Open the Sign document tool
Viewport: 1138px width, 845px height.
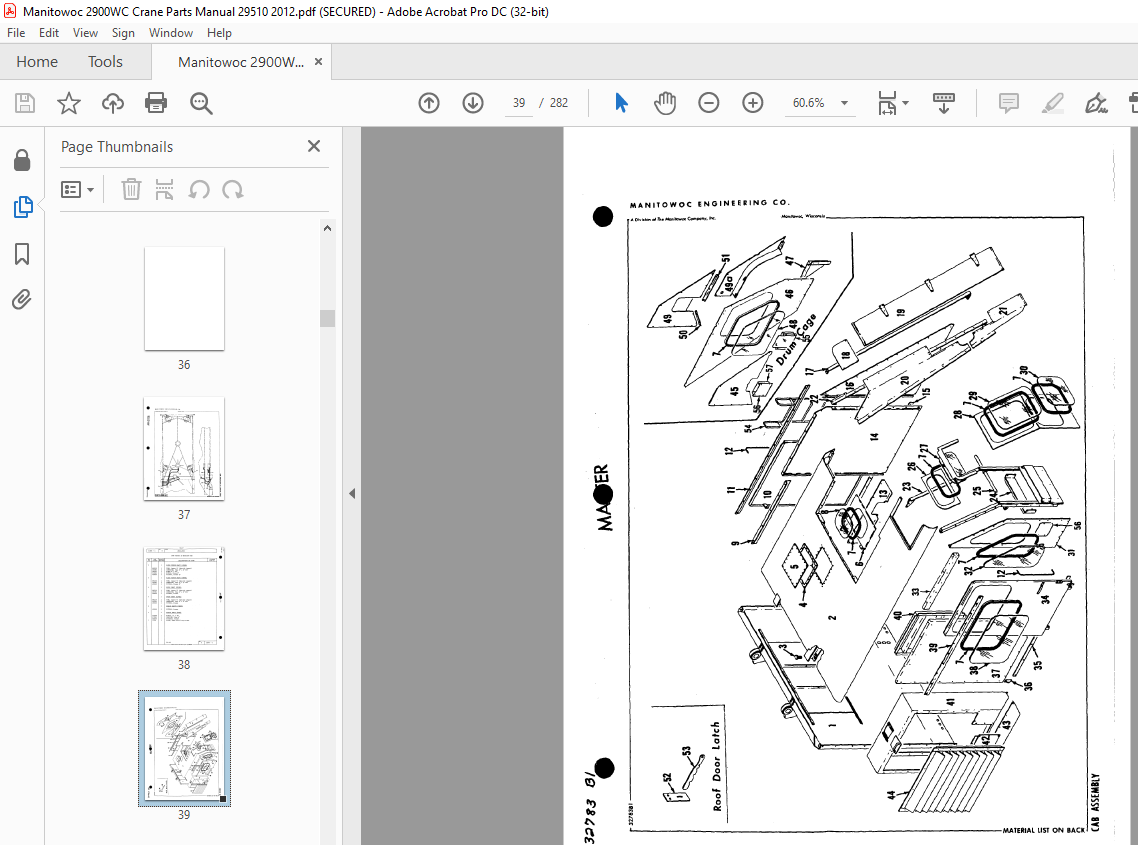click(x=1096, y=103)
